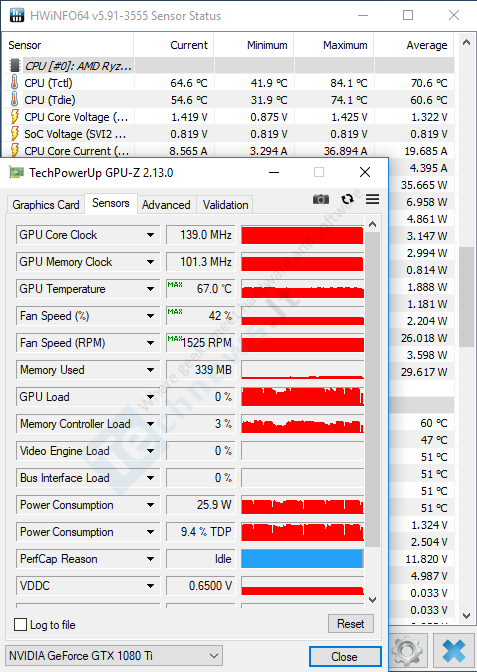Click the GPU-Z sensors scrollbar thumb
This screenshot has width=477, height=672.
click(372, 389)
